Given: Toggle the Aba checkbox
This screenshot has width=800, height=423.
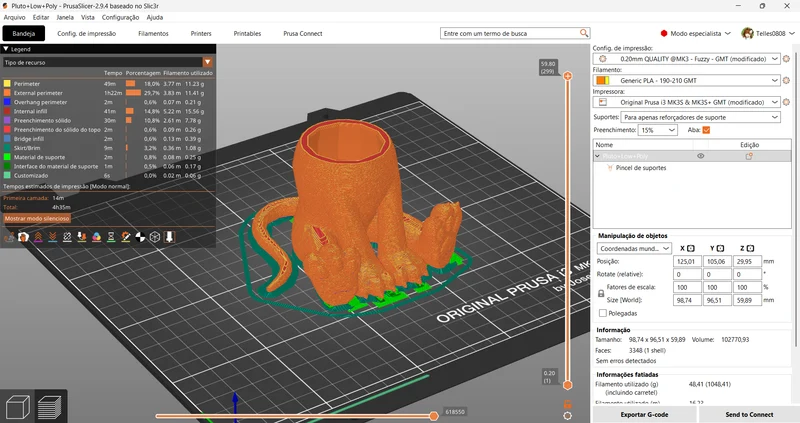Looking at the screenshot, I should (706, 130).
